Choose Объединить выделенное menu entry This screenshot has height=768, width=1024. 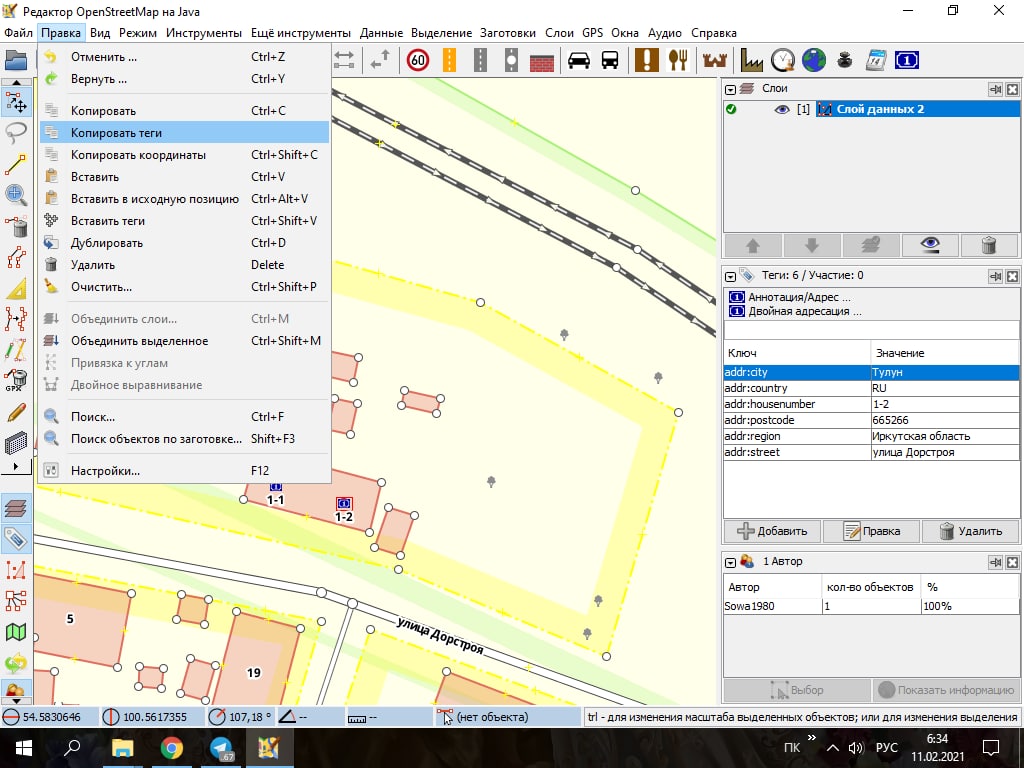click(x=184, y=341)
